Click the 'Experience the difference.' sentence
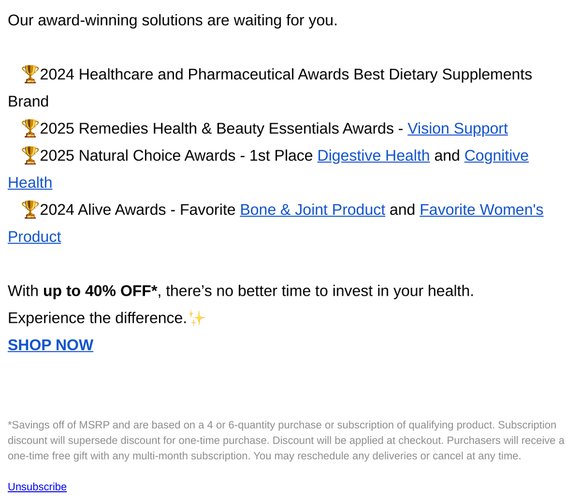The image size is (580, 504). pos(97,318)
